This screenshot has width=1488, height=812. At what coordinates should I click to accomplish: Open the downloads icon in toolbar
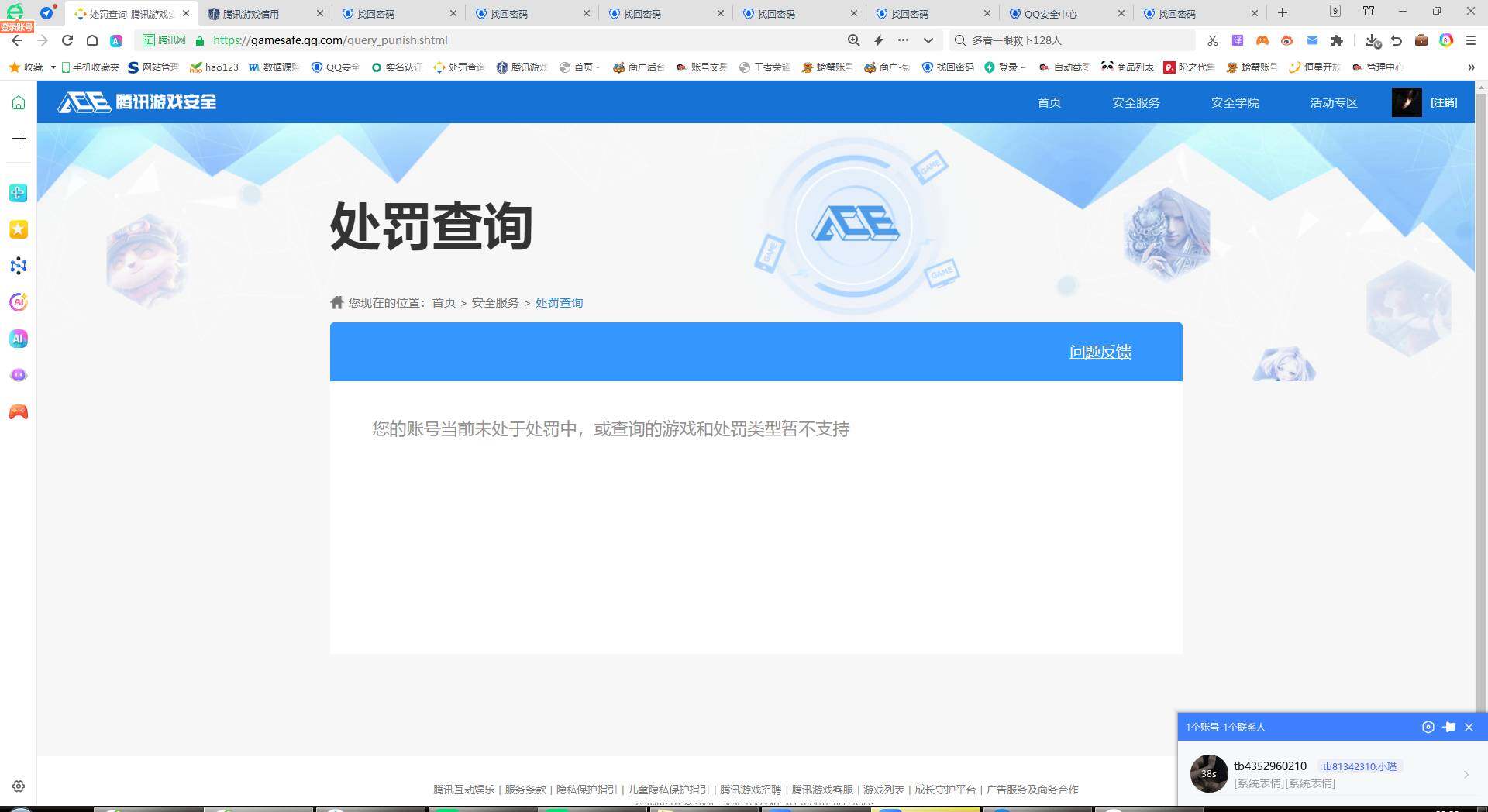tap(1373, 40)
